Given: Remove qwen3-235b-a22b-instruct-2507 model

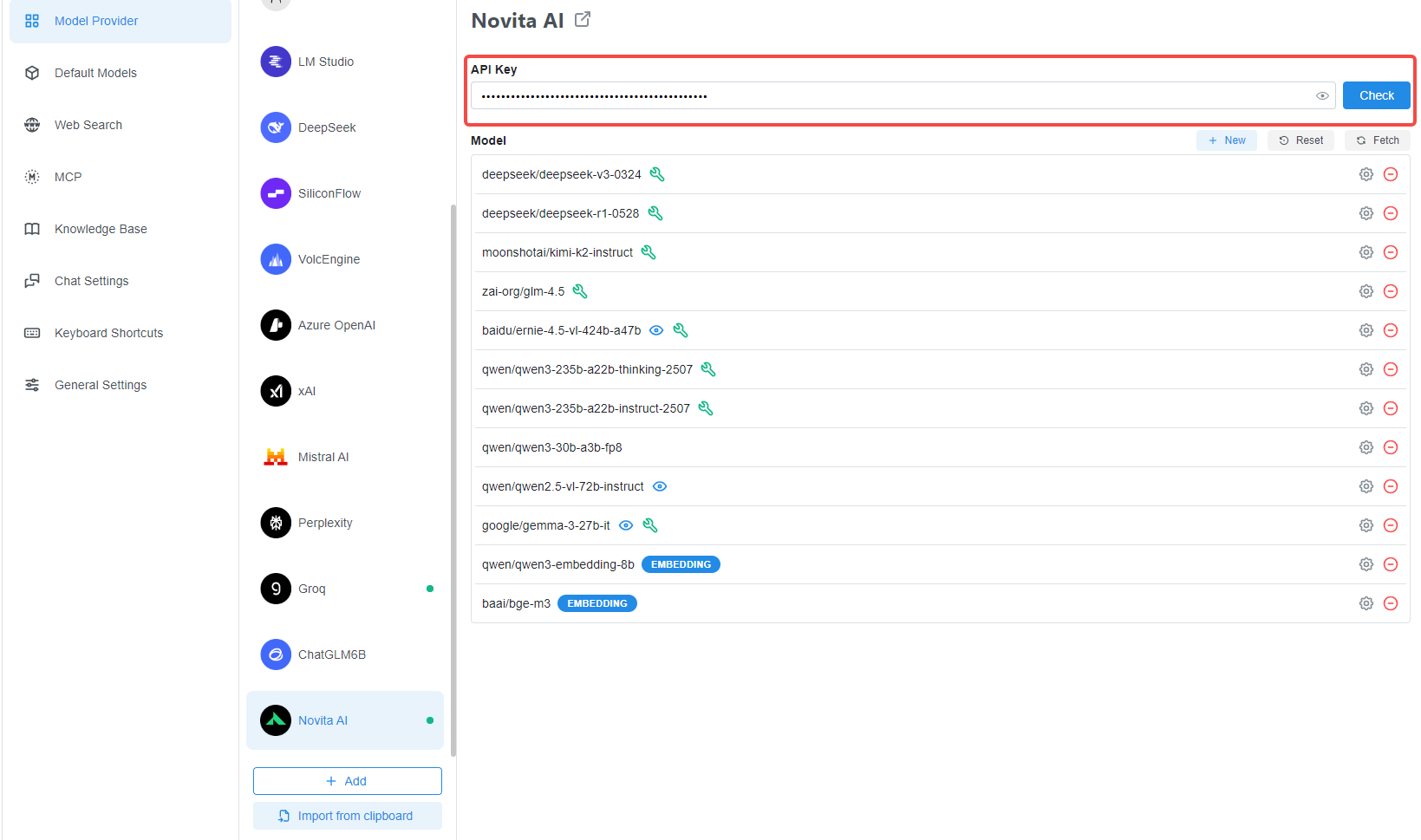Looking at the screenshot, I should [x=1391, y=408].
